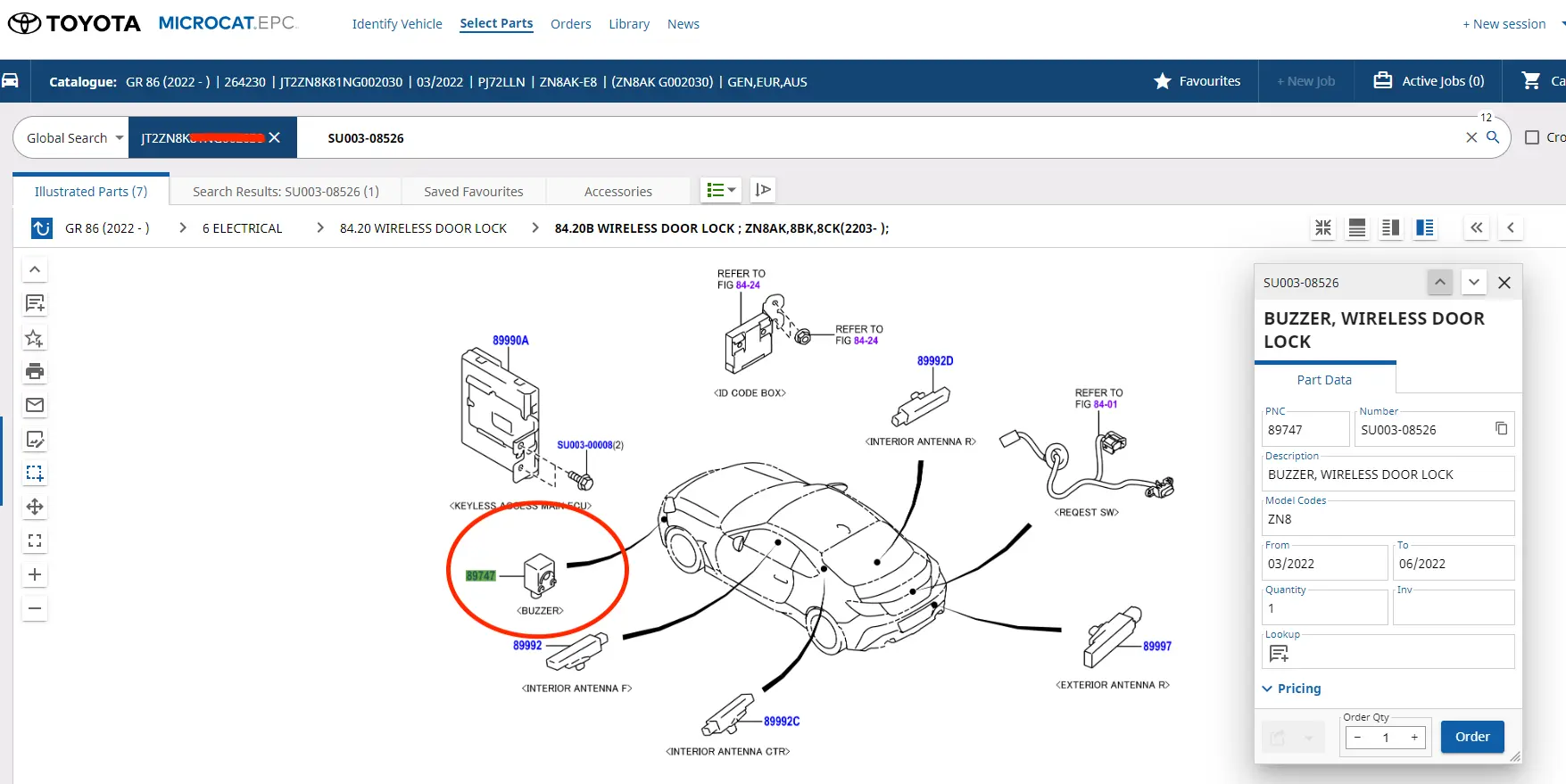Open Library in the top menu

tap(629, 24)
